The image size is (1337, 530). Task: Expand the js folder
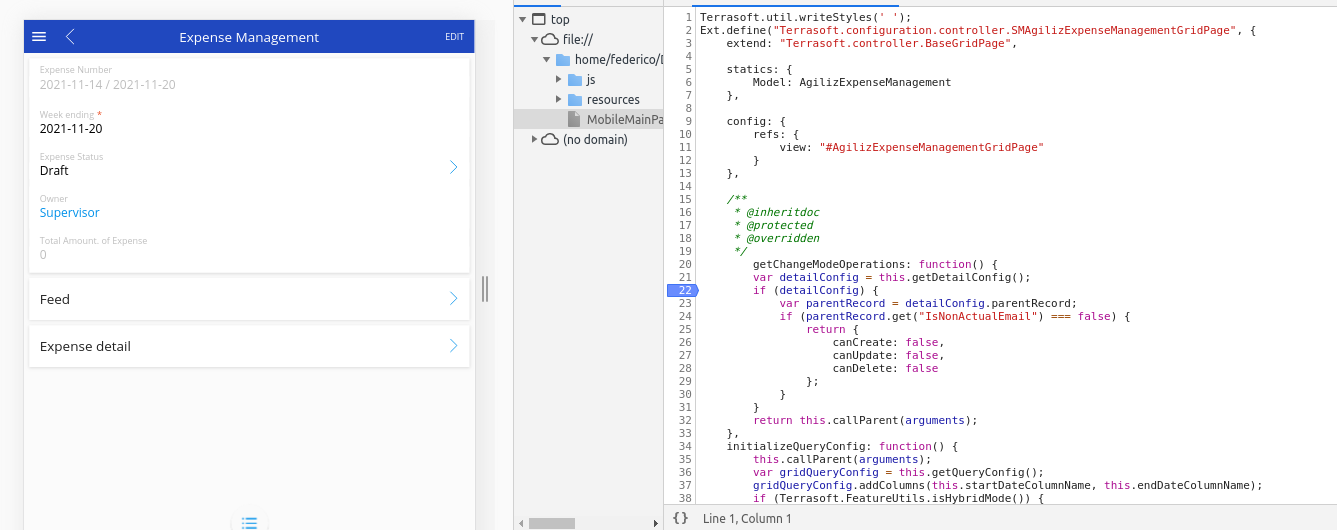tap(559, 79)
